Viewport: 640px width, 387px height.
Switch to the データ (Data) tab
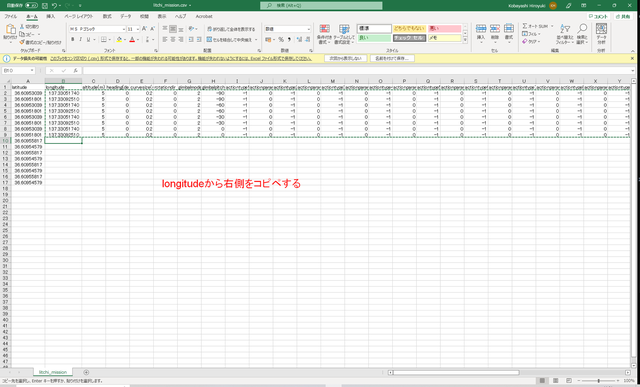point(126,16)
